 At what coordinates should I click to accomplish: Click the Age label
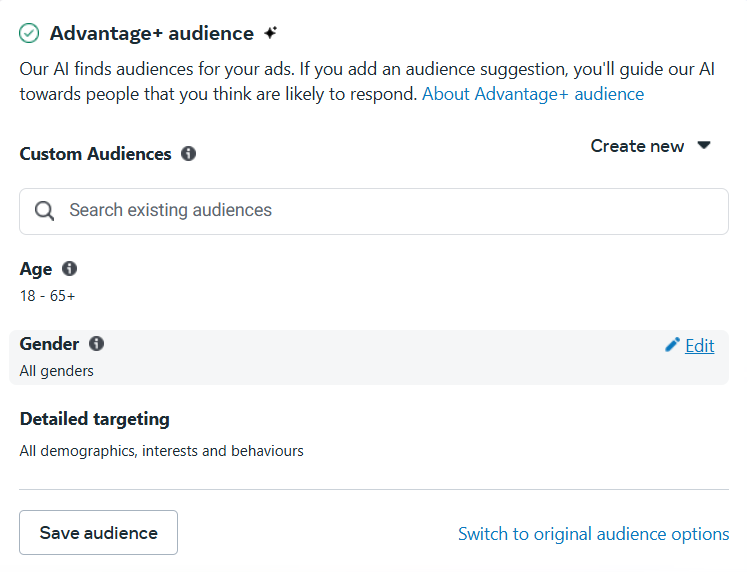pyautogui.click(x=36, y=270)
